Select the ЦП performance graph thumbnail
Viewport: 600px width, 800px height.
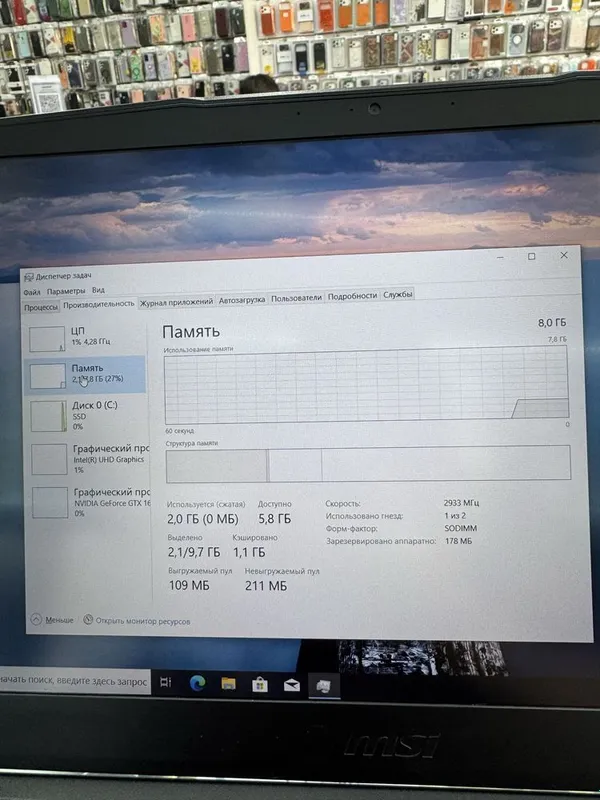coord(47,339)
